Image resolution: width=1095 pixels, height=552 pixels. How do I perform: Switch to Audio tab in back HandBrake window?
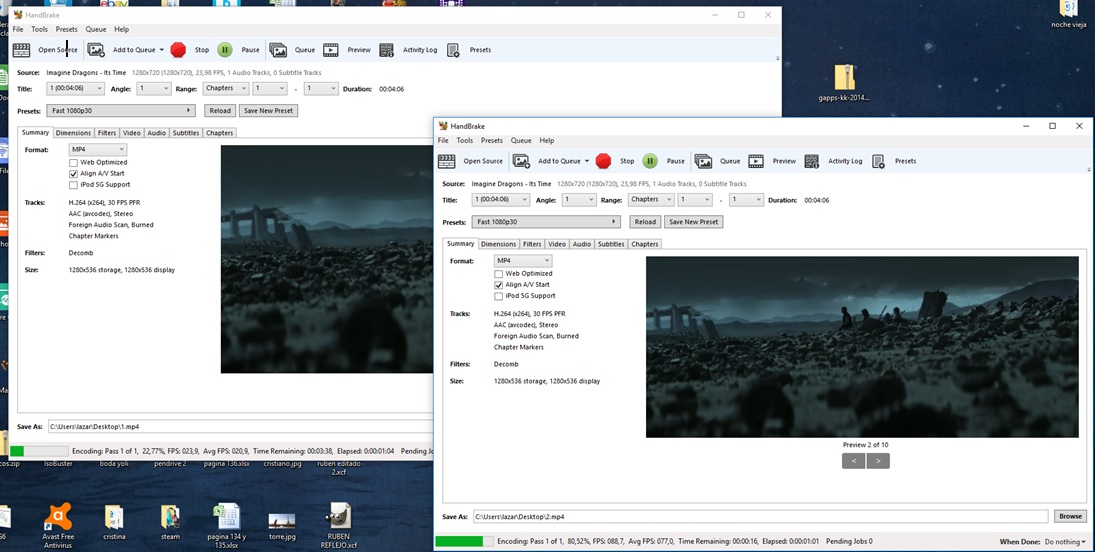[x=156, y=133]
